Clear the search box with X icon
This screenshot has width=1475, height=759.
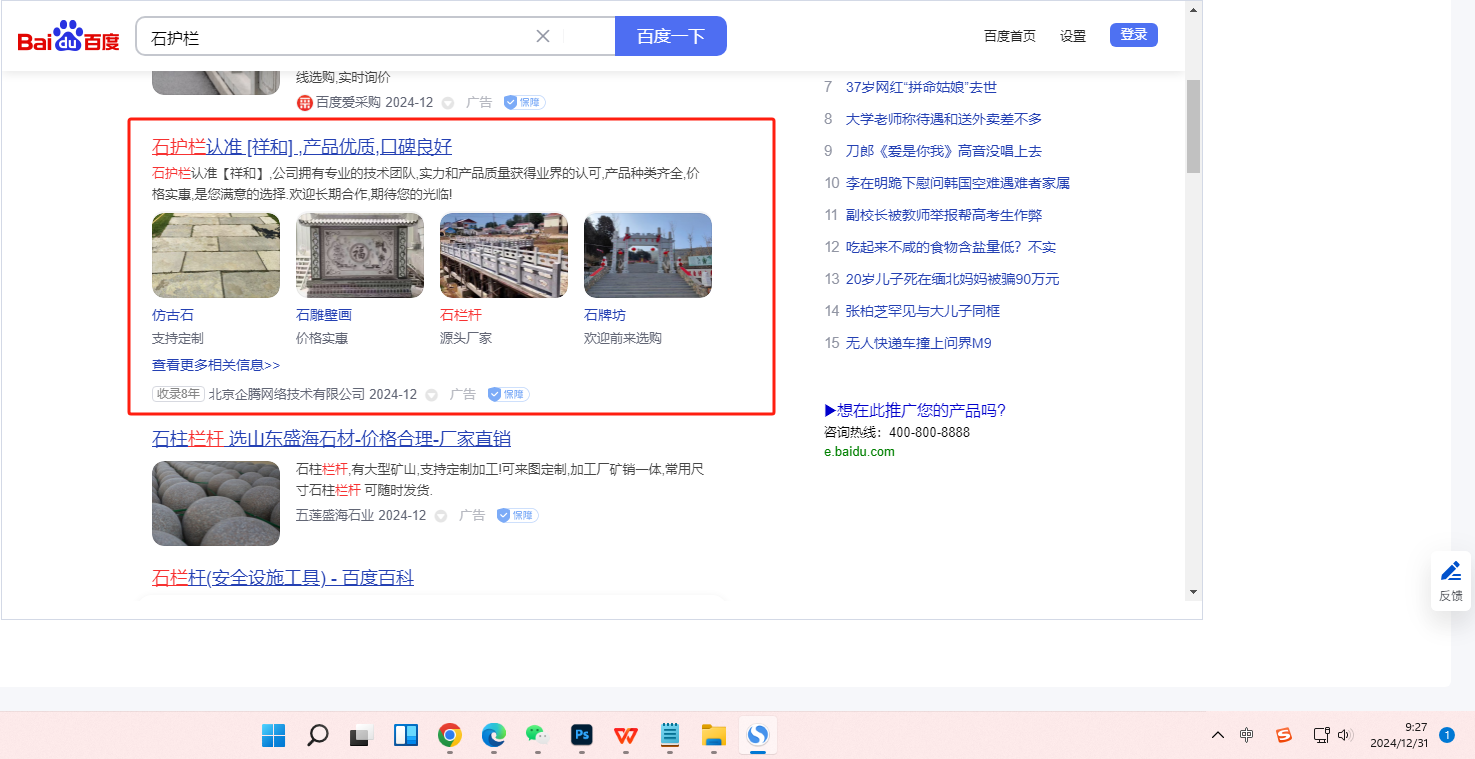[x=543, y=36]
